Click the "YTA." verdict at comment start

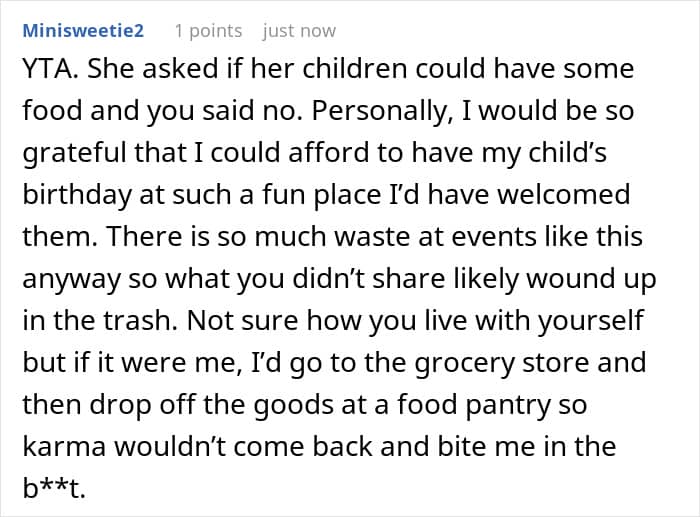pyautogui.click(x=49, y=69)
